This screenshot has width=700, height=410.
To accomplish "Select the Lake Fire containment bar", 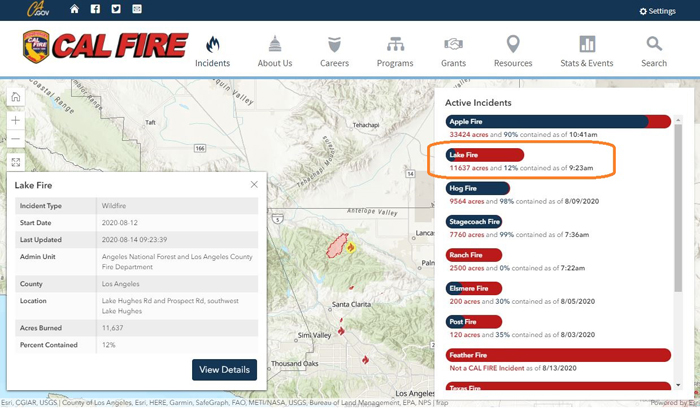I will [485, 155].
